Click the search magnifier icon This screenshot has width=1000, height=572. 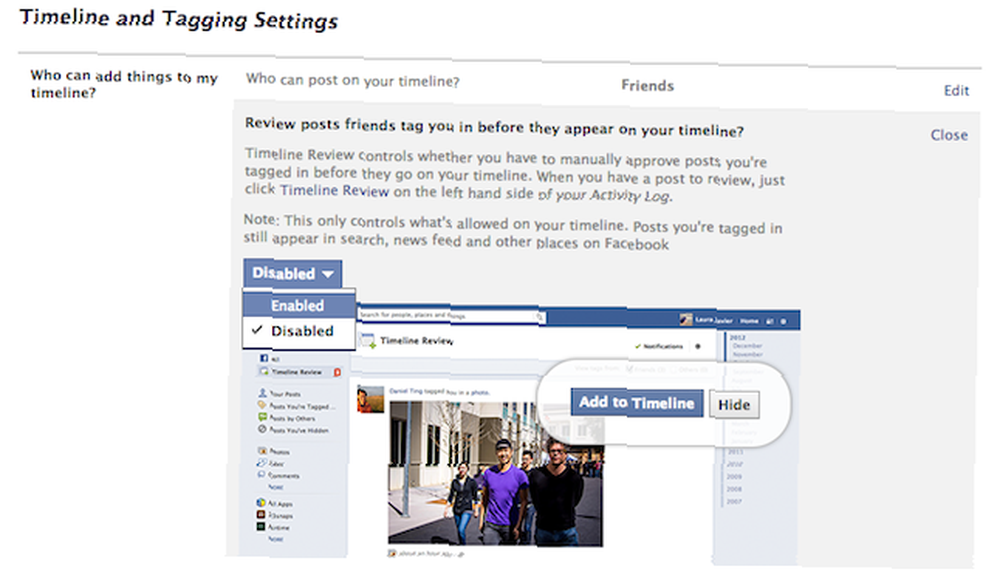pyautogui.click(x=540, y=317)
